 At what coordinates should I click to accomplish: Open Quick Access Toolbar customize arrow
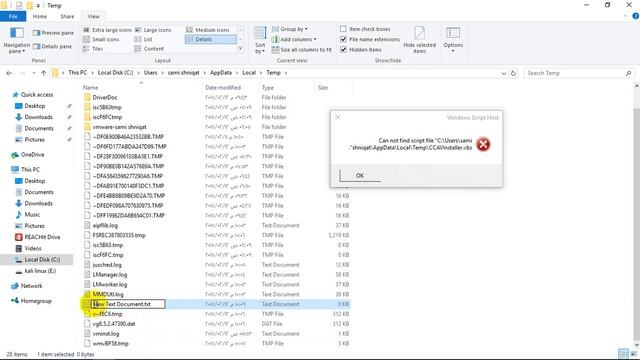[38, 5]
